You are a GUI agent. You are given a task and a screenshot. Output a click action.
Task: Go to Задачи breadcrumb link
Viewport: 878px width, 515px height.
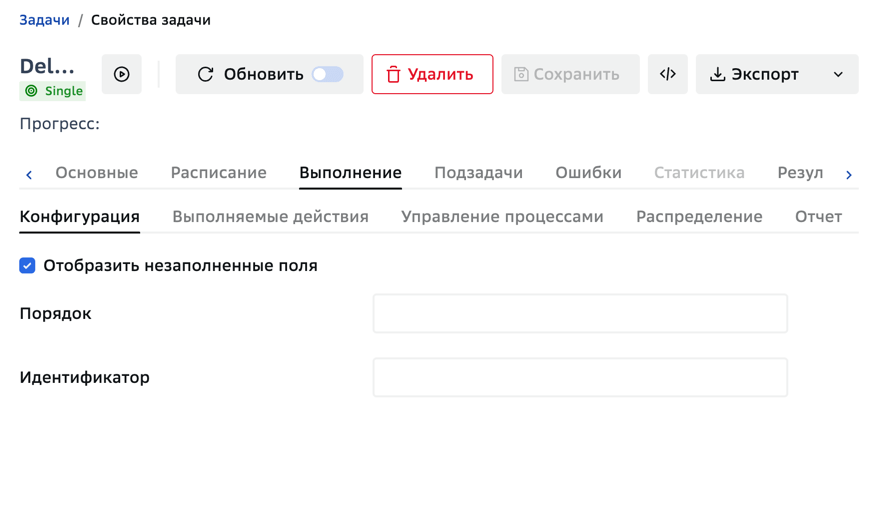44,20
